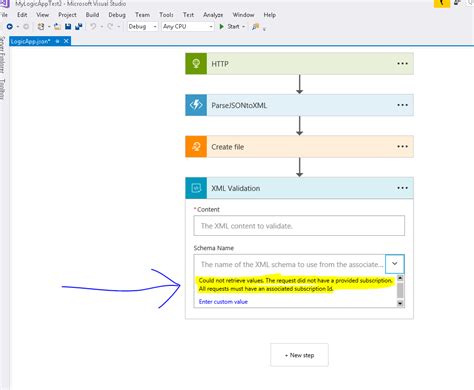
Task: Select the Create file step card title
Action: pyautogui.click(x=228, y=147)
